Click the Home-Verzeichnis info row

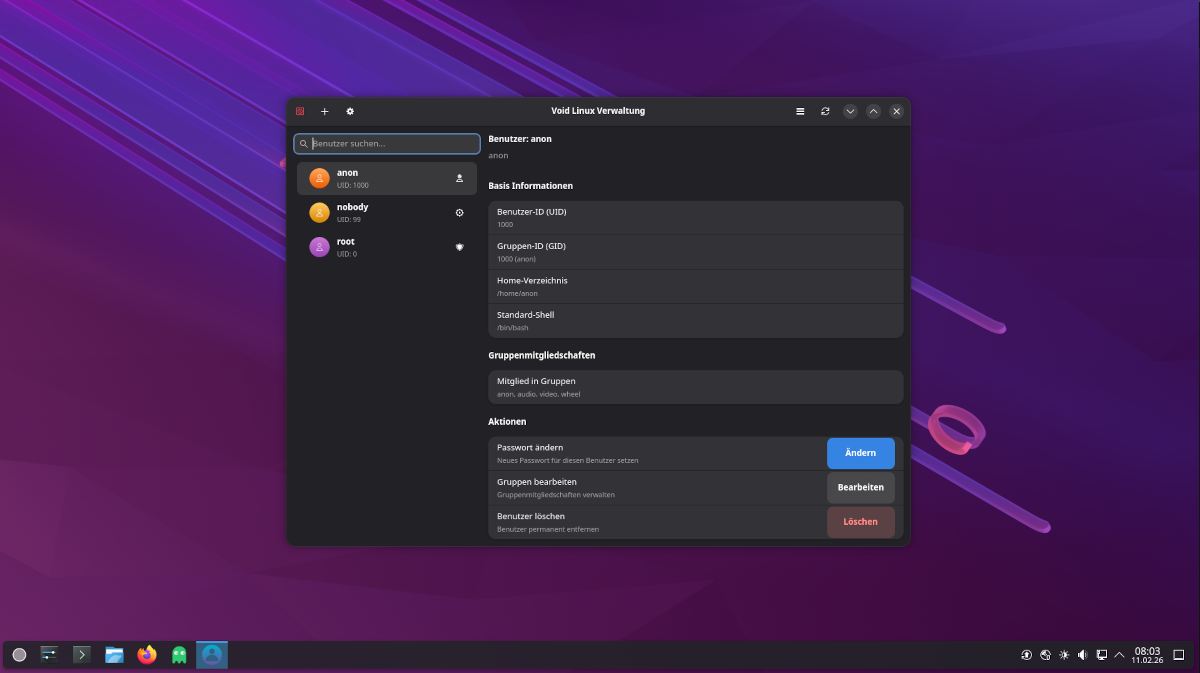click(x=695, y=286)
